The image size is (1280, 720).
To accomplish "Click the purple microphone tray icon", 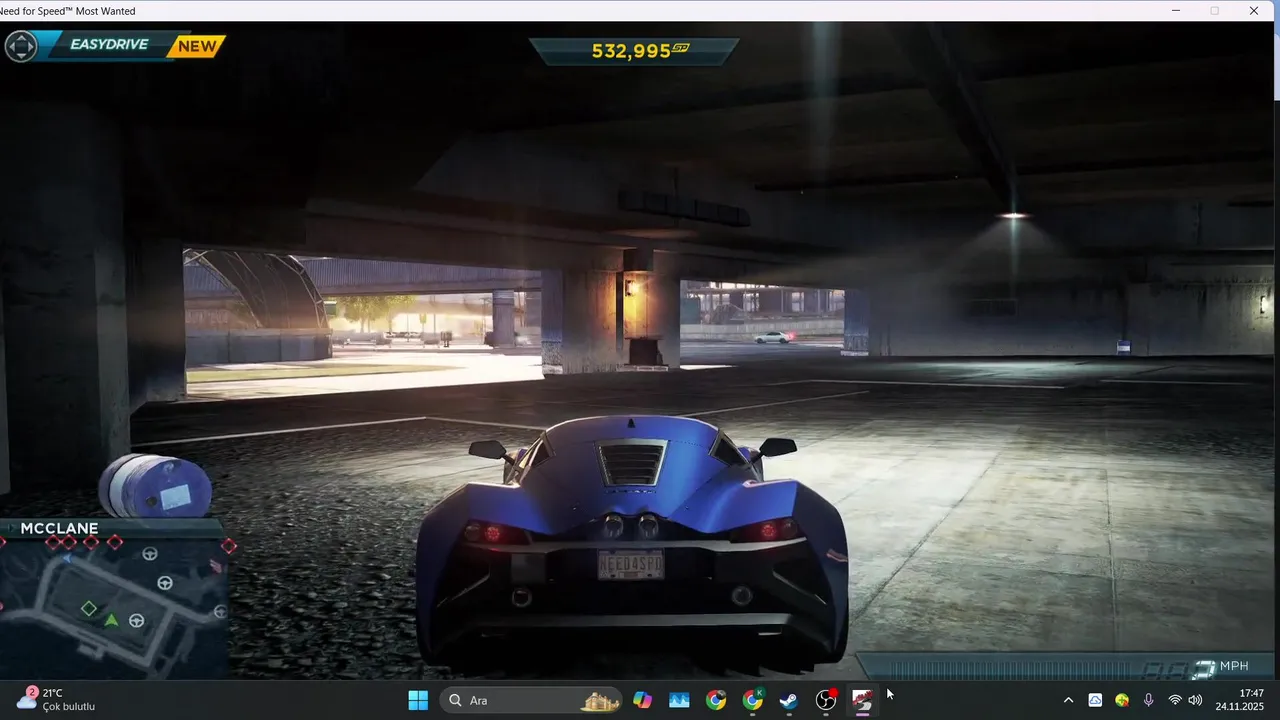I will click(1149, 700).
